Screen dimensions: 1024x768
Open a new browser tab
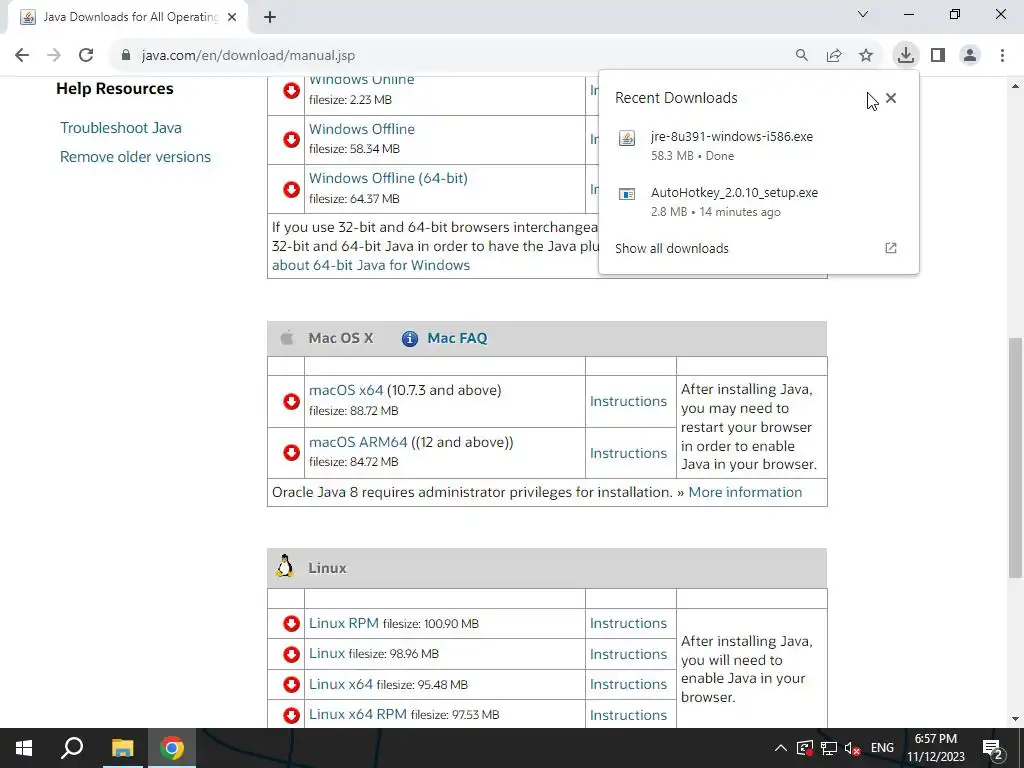coord(270,18)
